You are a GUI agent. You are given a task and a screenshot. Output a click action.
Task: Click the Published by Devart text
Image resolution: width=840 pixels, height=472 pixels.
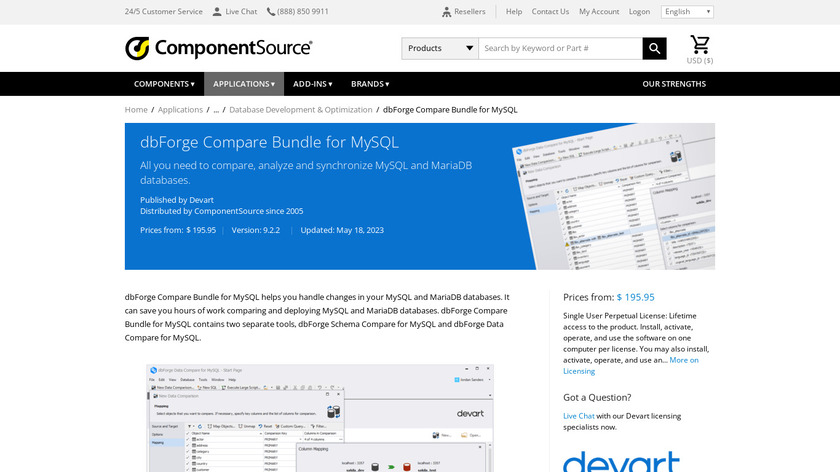pyautogui.click(x=177, y=200)
